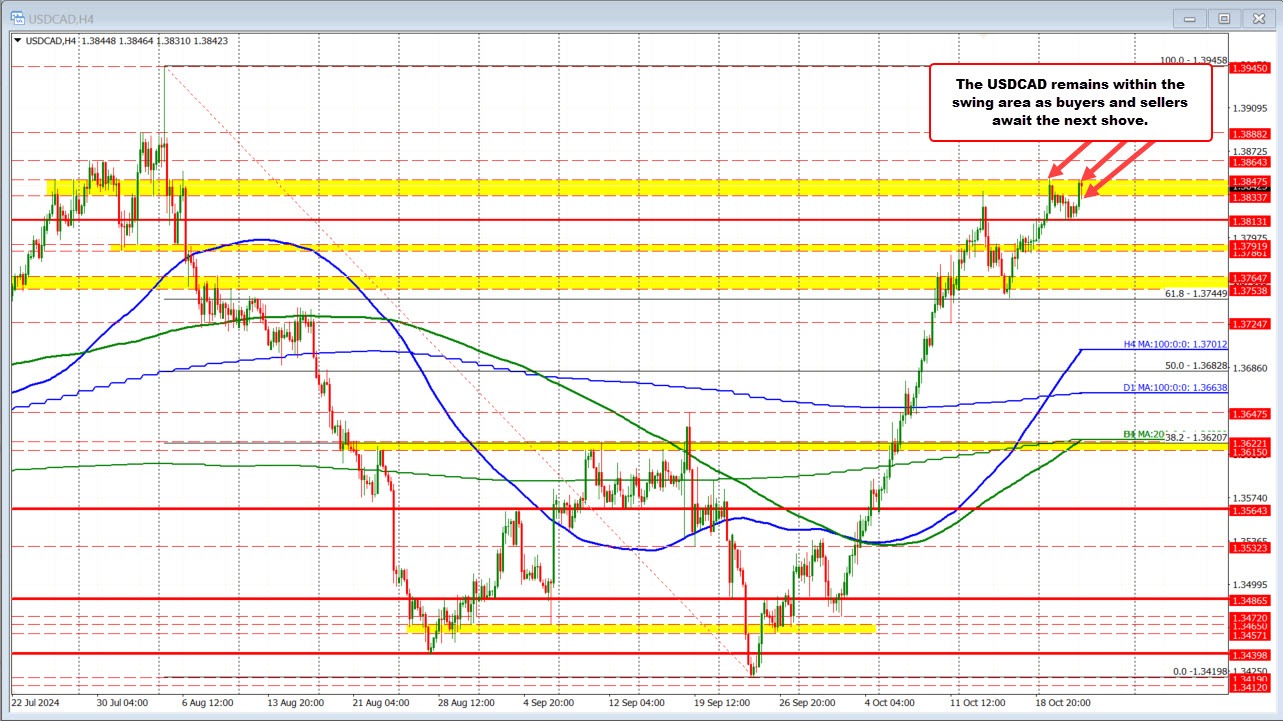Click the 1.38882 red price tag
The width and height of the screenshot is (1283, 721).
(x=1250, y=132)
